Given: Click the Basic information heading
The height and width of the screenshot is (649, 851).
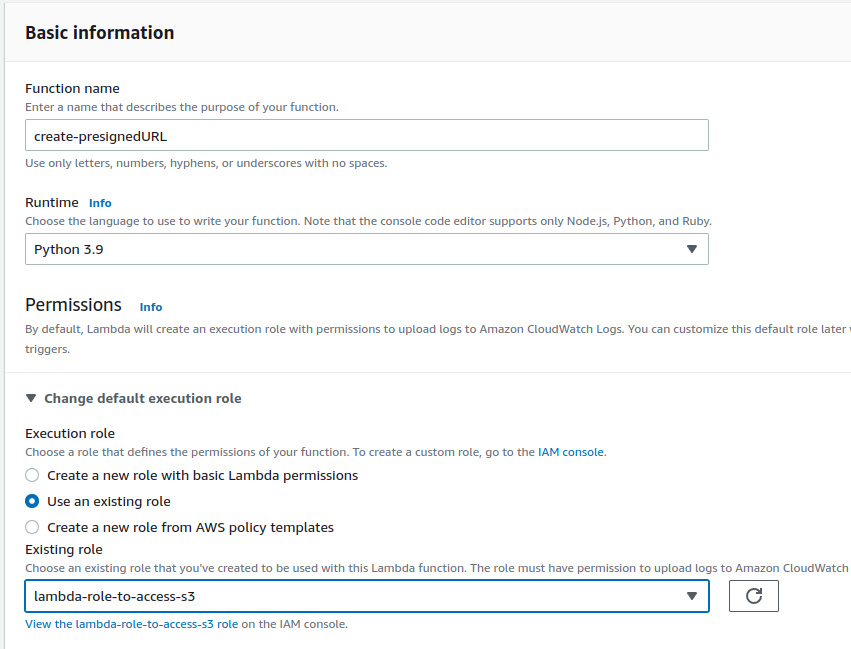Looking at the screenshot, I should click(99, 33).
